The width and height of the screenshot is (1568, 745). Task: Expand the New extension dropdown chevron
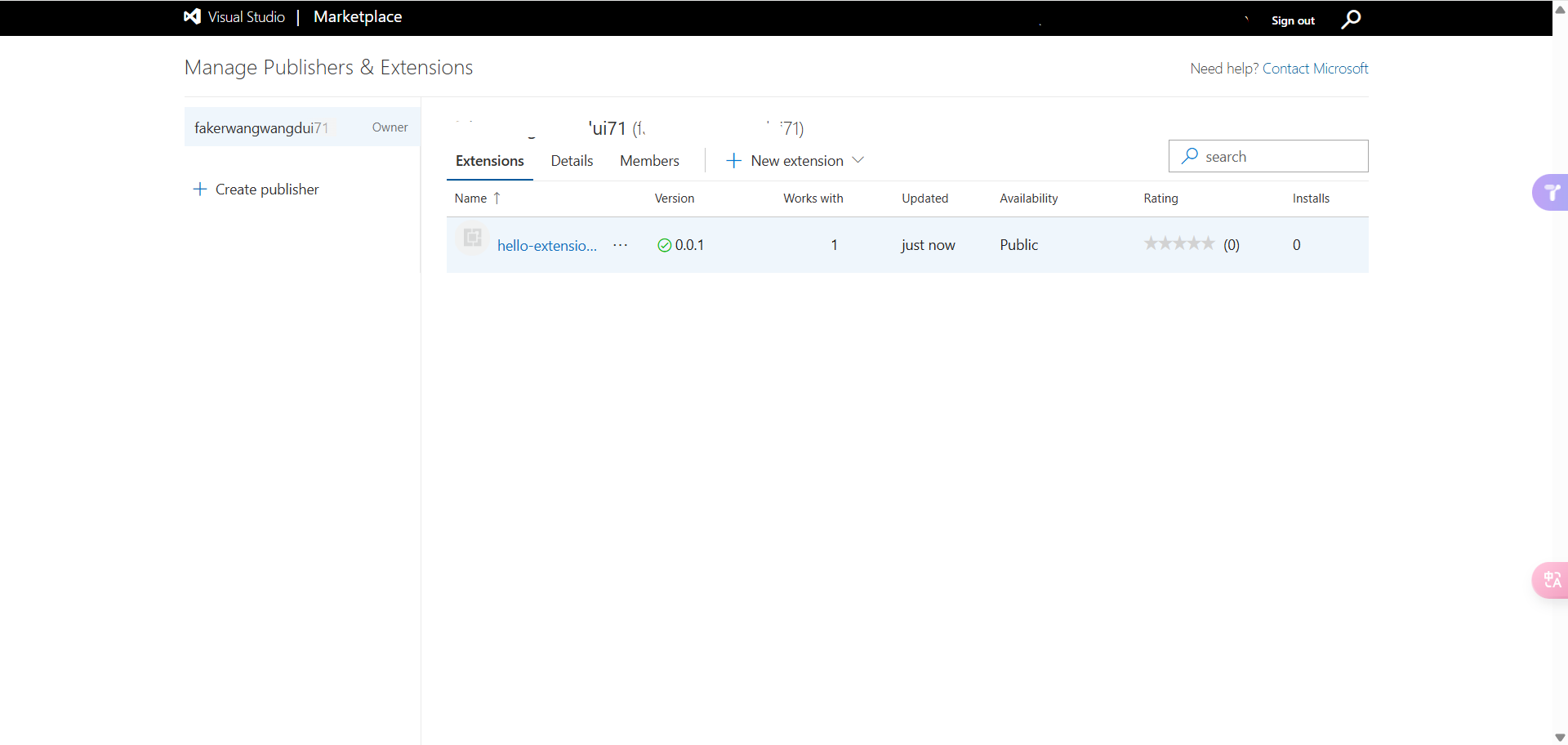[857, 160]
